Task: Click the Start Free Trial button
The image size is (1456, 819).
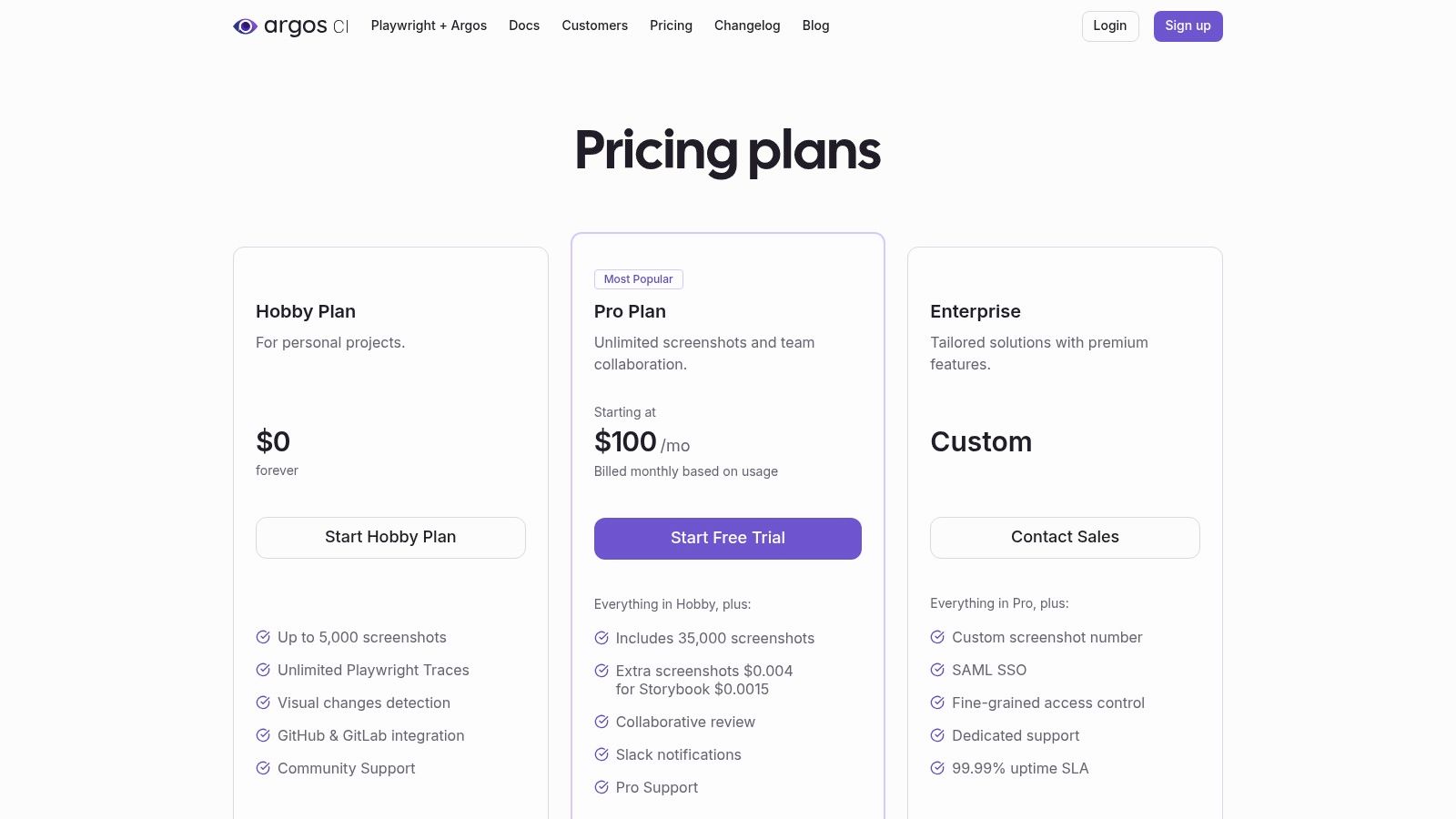Action: [x=727, y=538]
